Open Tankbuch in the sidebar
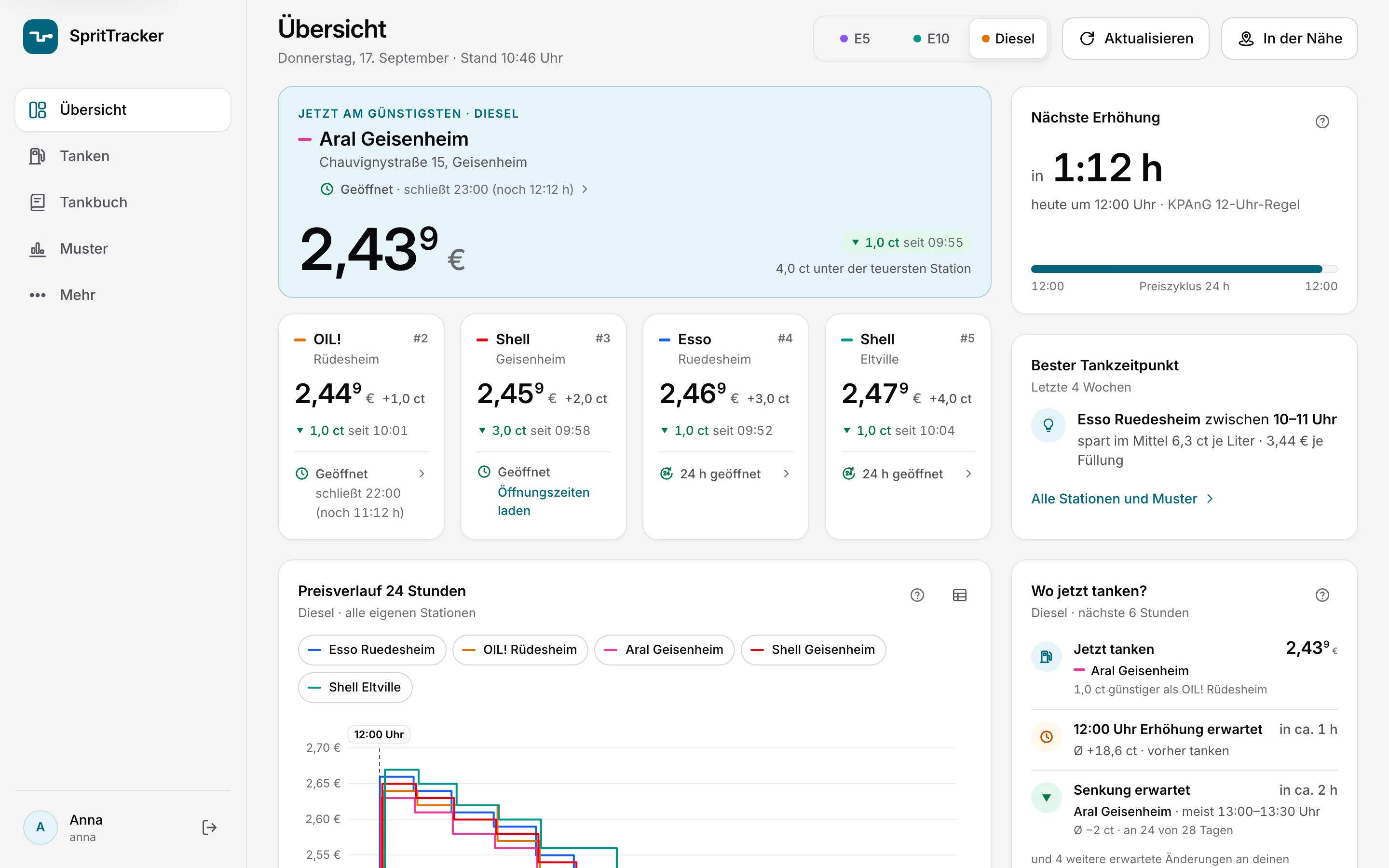 point(123,202)
